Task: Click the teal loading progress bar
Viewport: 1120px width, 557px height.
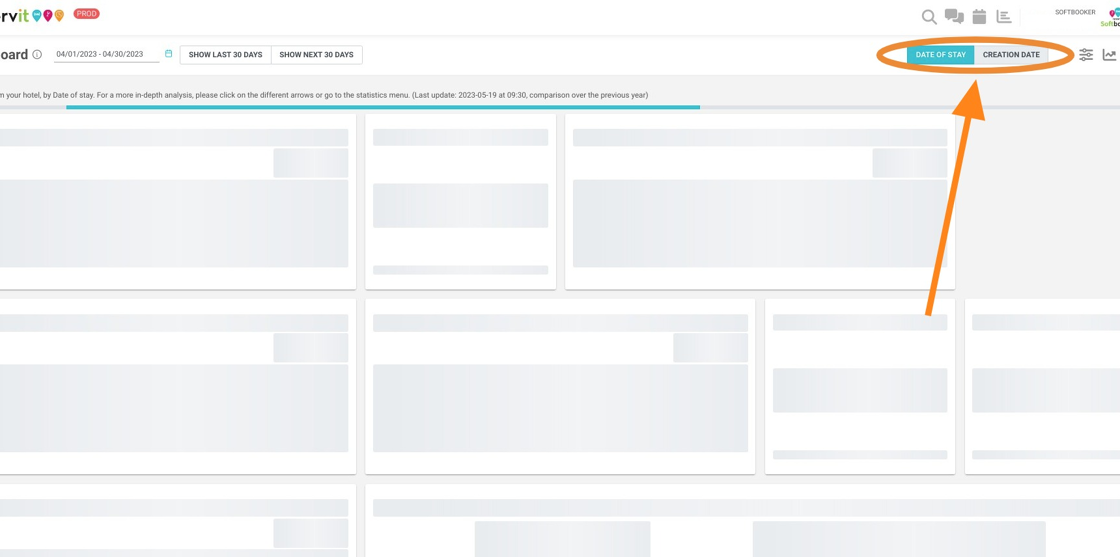Action: (x=382, y=107)
